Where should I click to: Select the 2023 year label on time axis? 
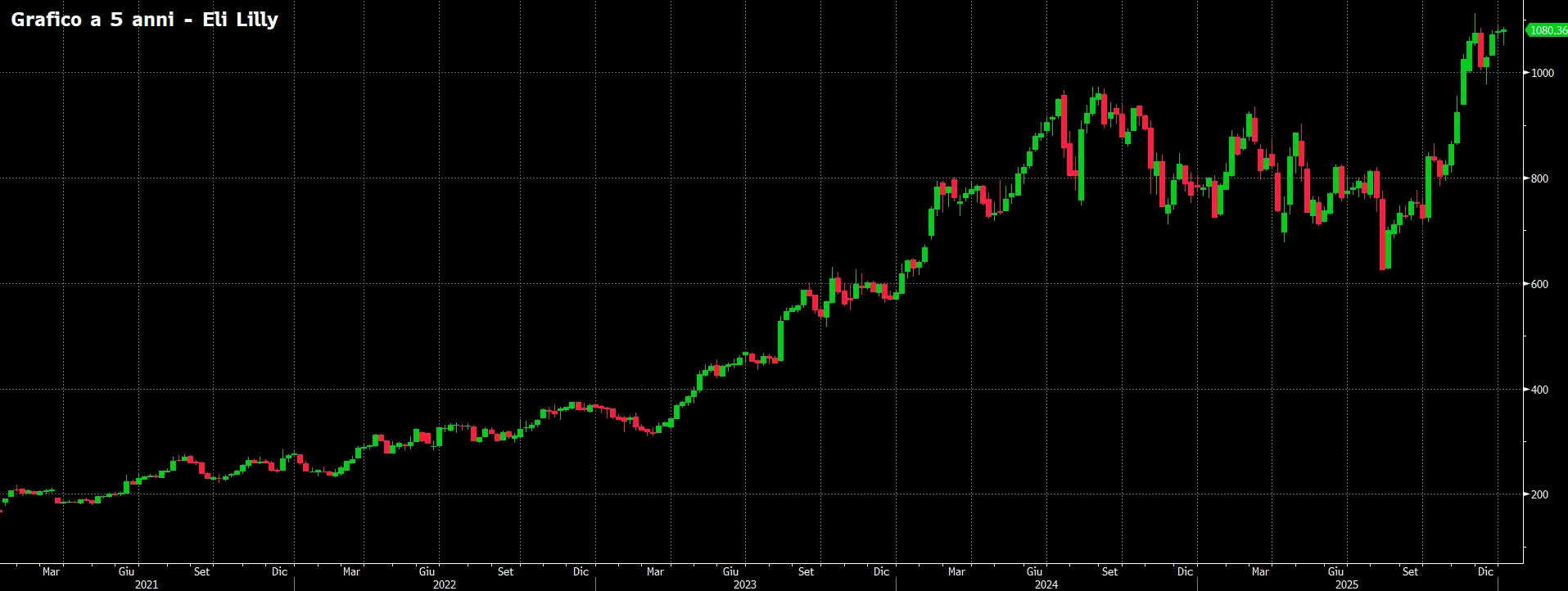pos(745,584)
